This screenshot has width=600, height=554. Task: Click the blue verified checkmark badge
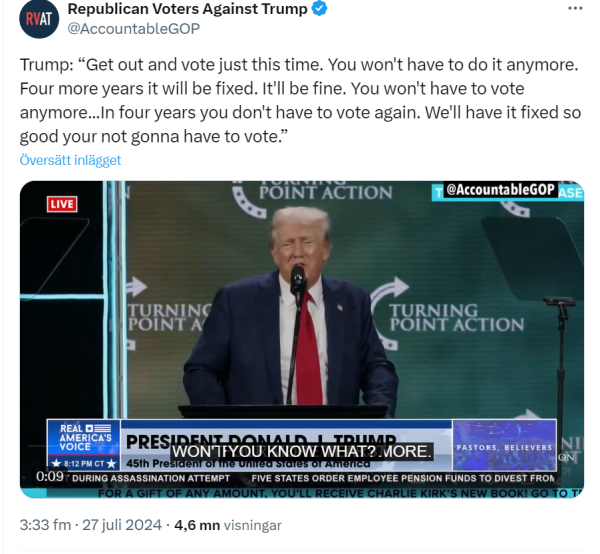[320, 9]
